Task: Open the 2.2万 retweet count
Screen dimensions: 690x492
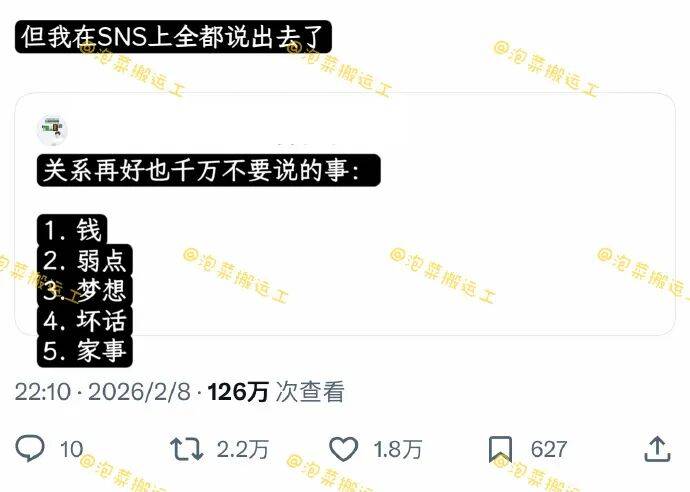Action: click(242, 449)
